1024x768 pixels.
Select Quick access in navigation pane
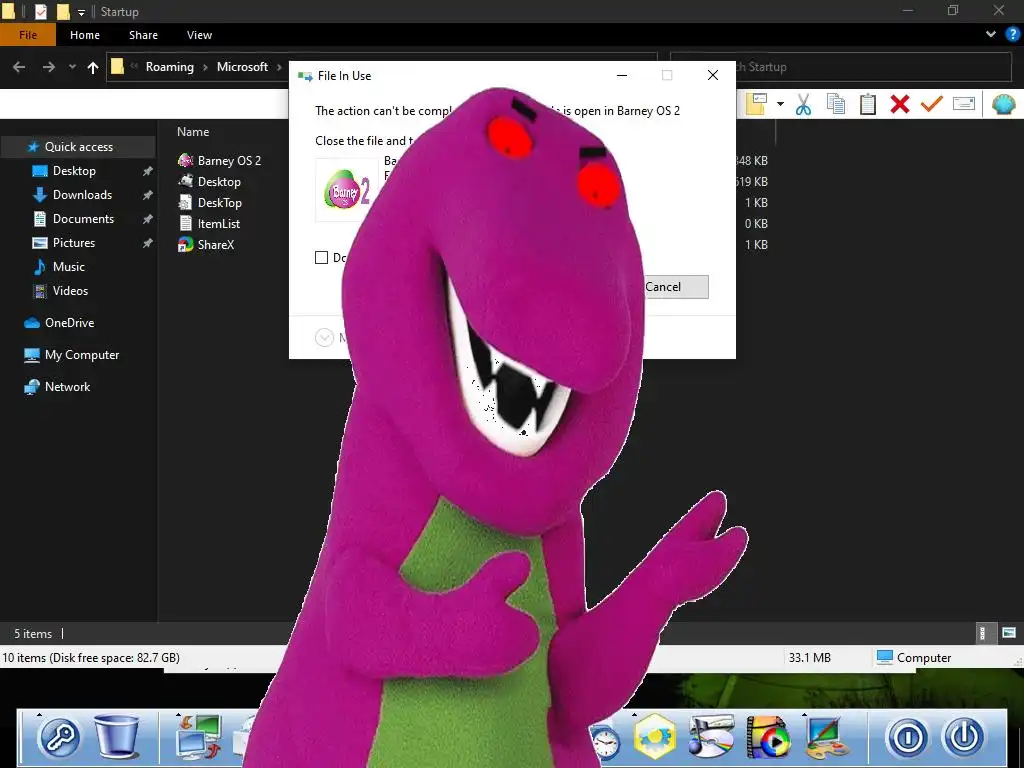click(x=78, y=147)
